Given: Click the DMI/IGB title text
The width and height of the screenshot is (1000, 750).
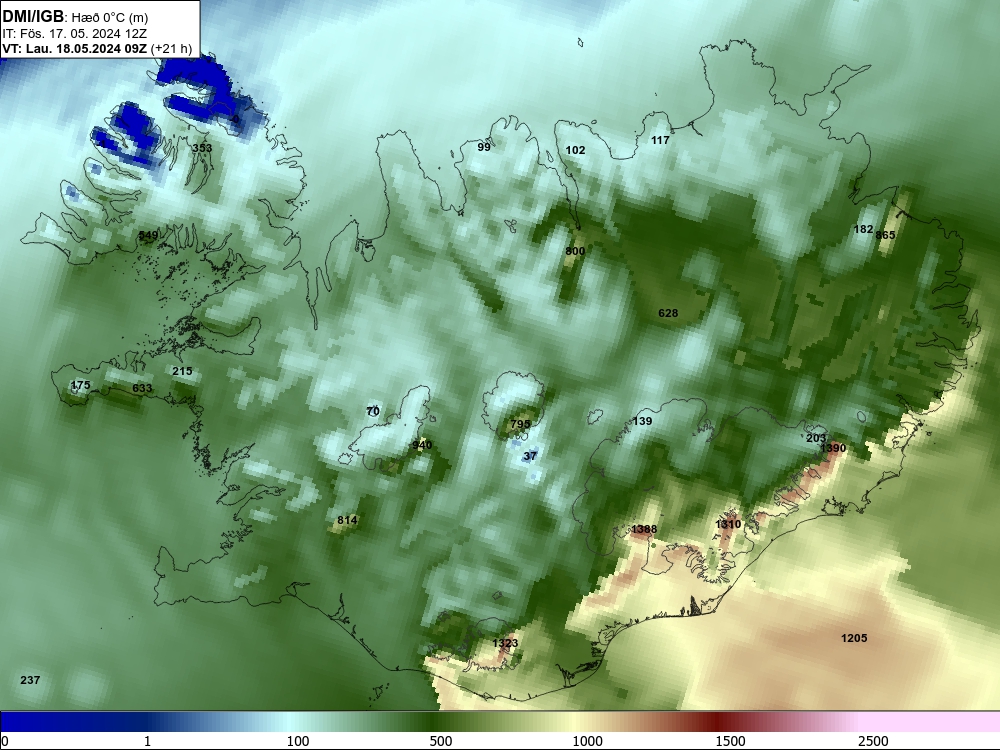Looking at the screenshot, I should click(x=33, y=17).
